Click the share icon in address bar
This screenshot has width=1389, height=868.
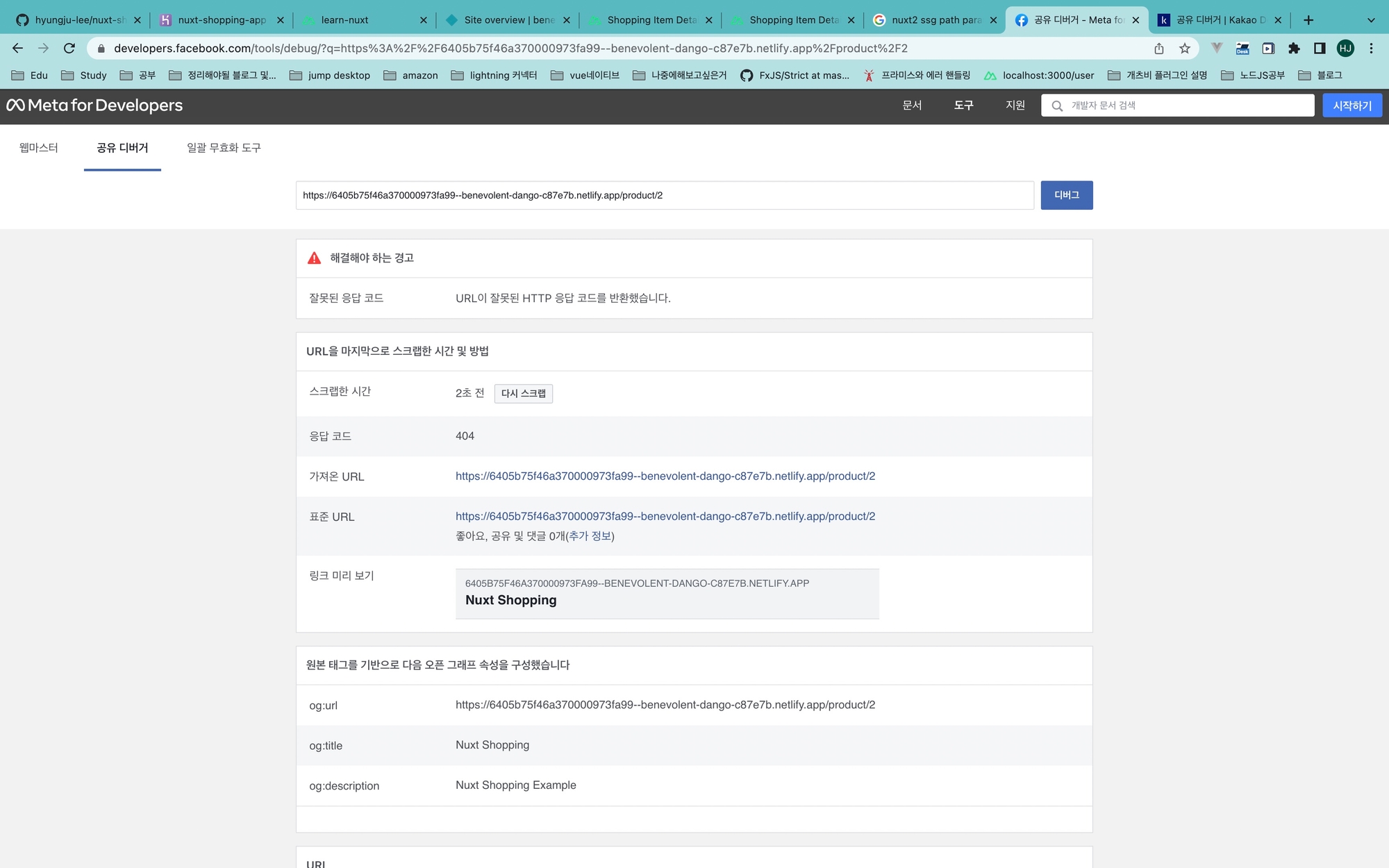1159,48
